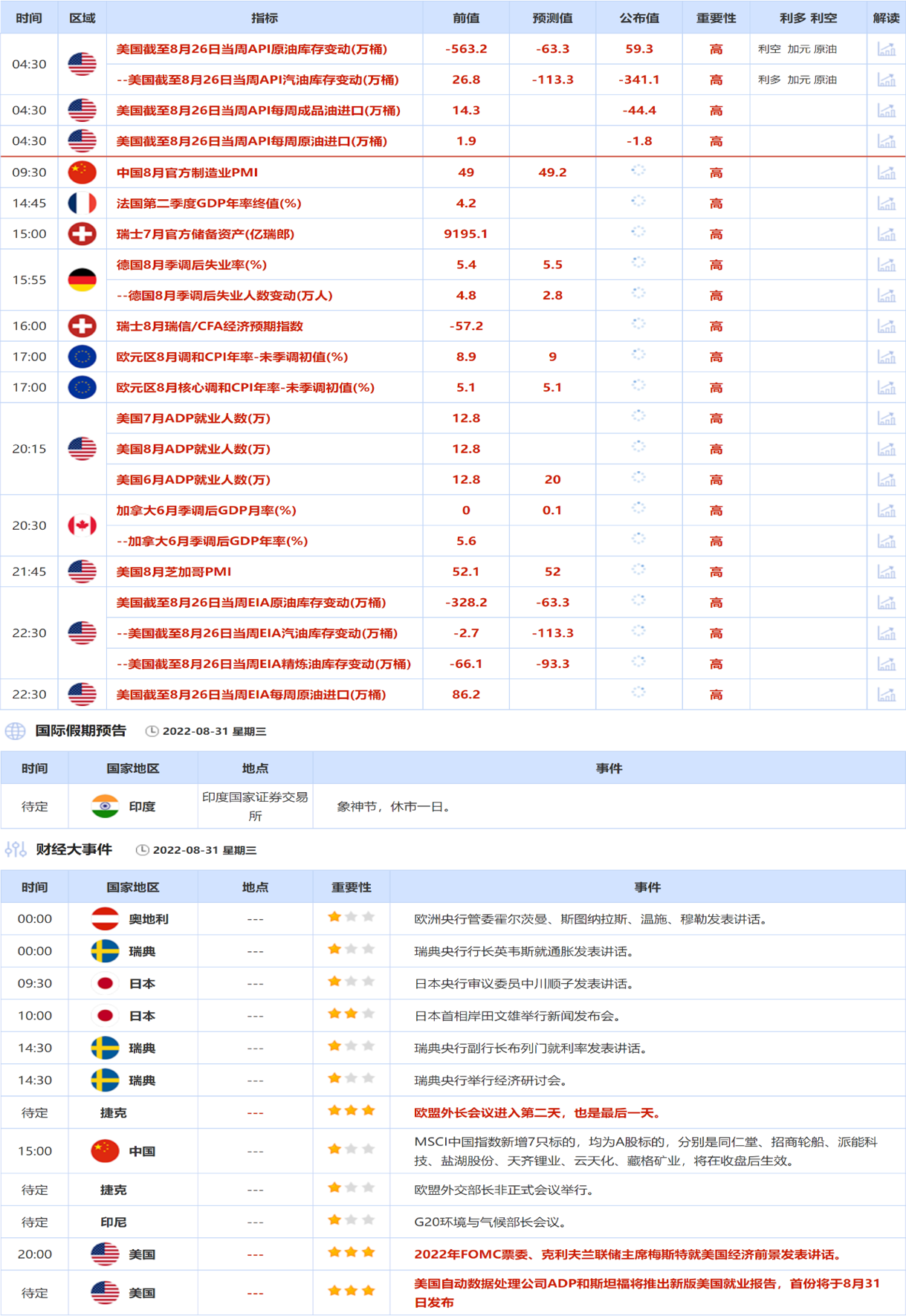Click the India flag in holiday table
The image size is (906, 1316).
tap(105, 806)
